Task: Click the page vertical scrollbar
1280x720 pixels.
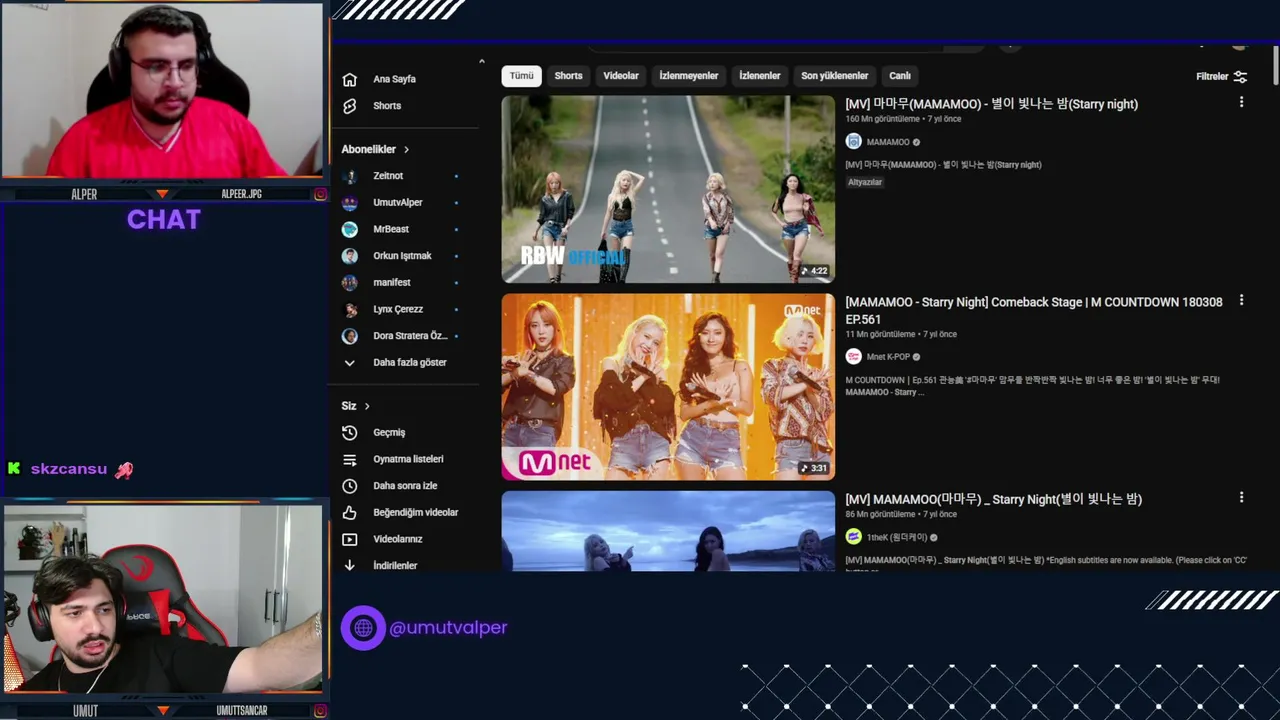Action: (1275, 65)
